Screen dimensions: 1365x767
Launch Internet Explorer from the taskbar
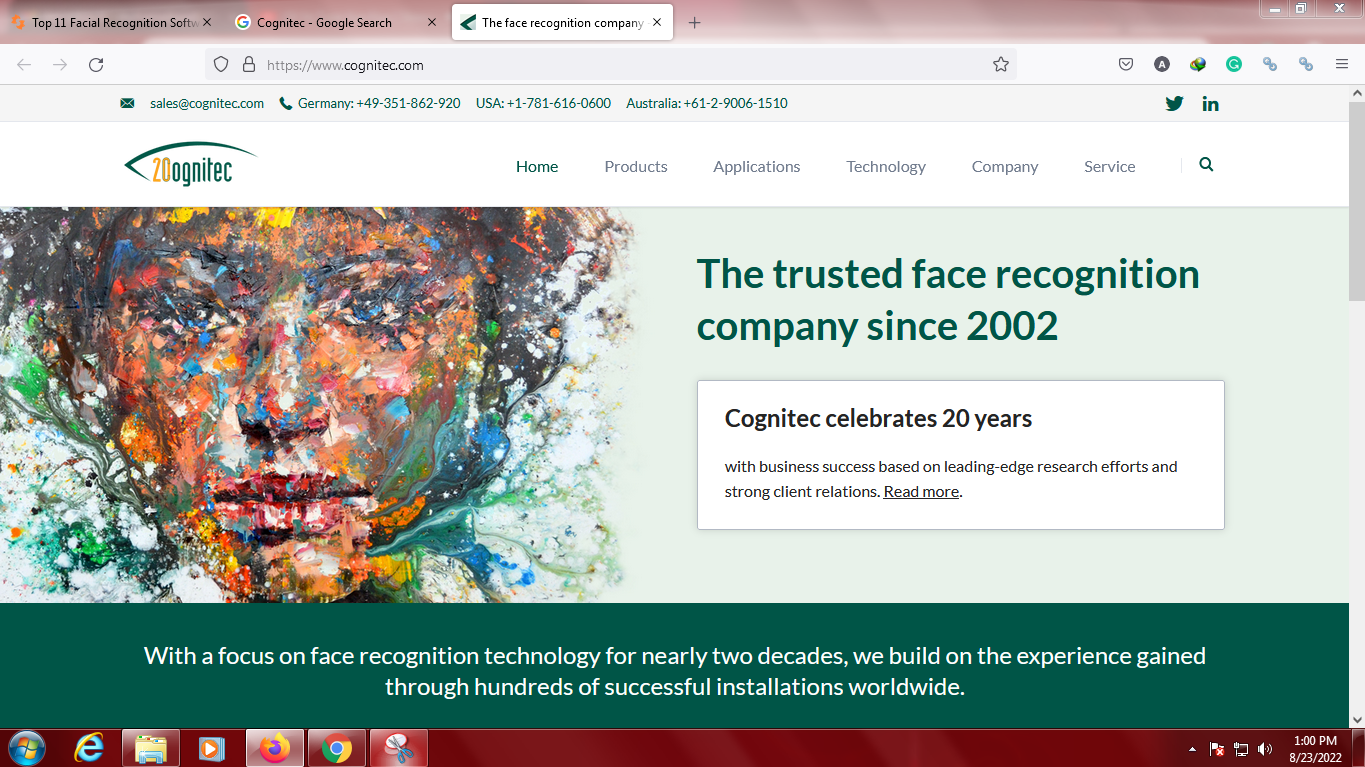[89, 747]
